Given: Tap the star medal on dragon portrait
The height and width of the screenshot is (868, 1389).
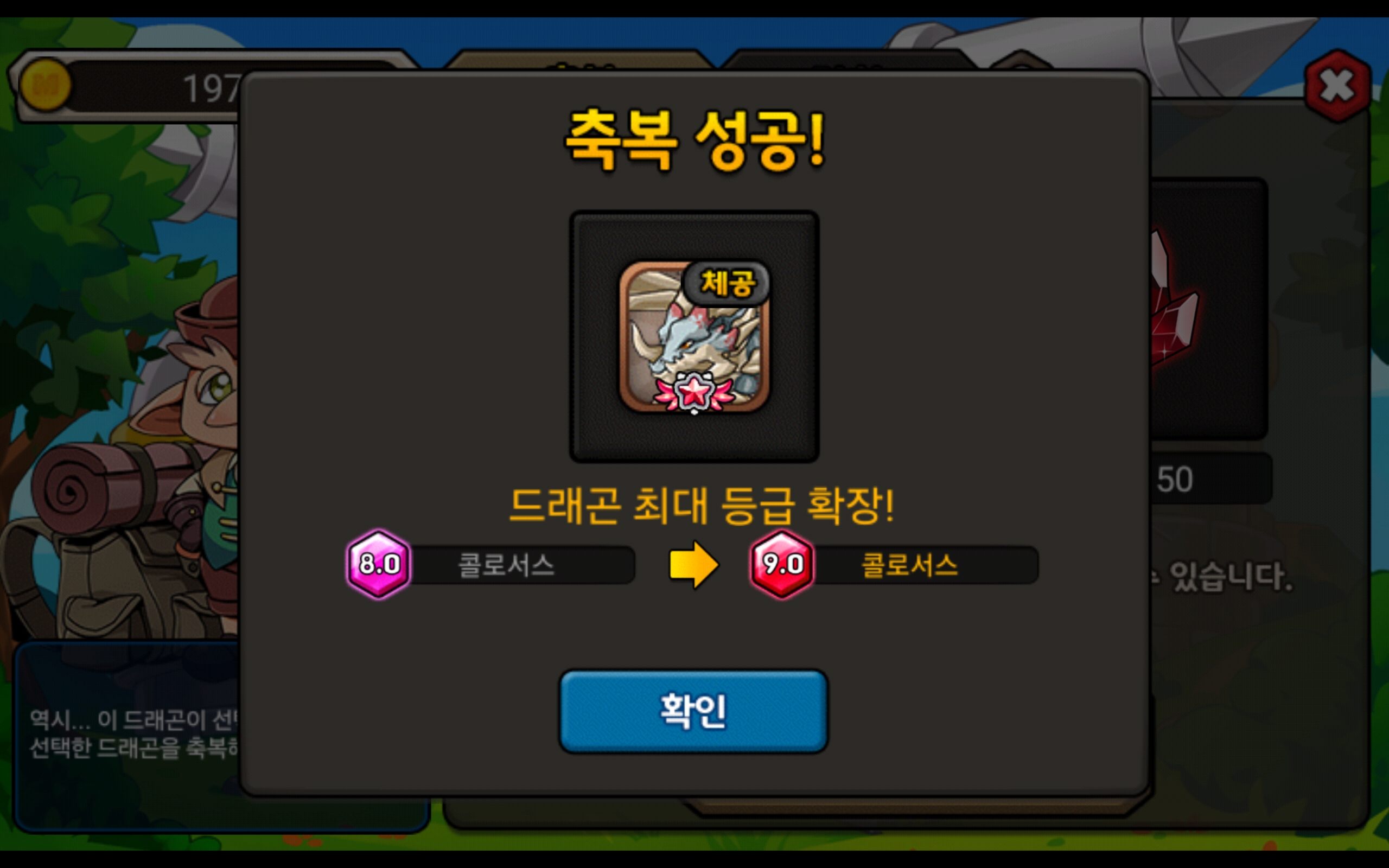Looking at the screenshot, I should 694,393.
